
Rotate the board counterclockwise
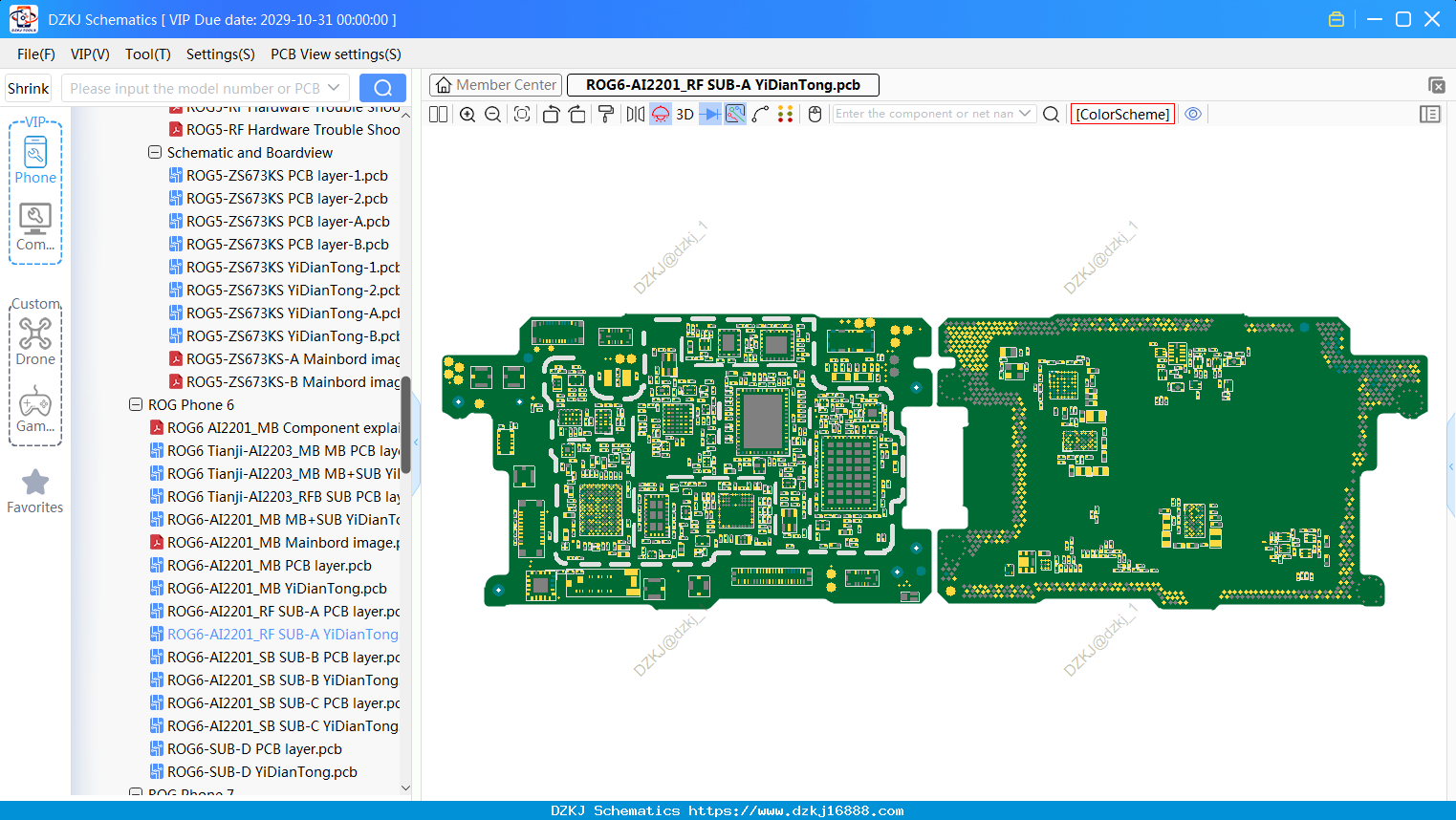[x=551, y=115]
